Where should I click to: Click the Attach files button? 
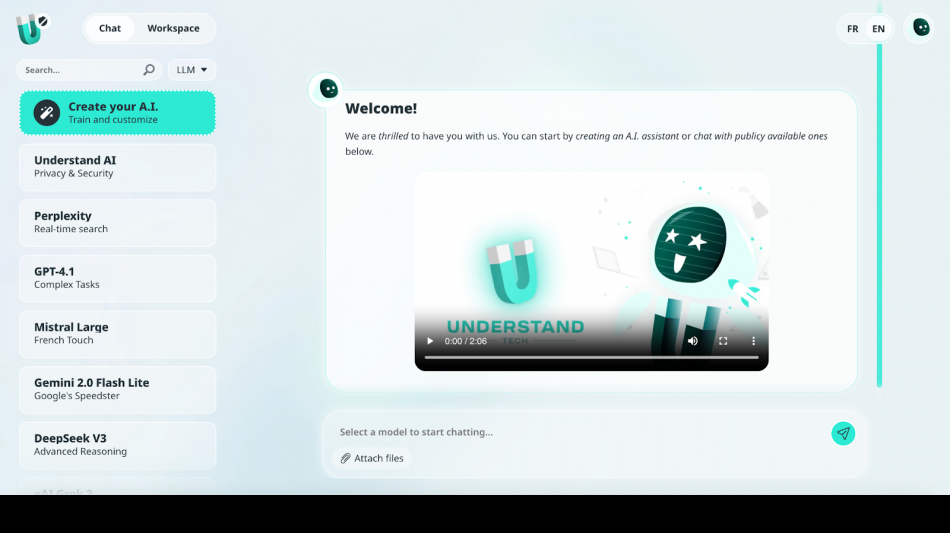coord(372,458)
